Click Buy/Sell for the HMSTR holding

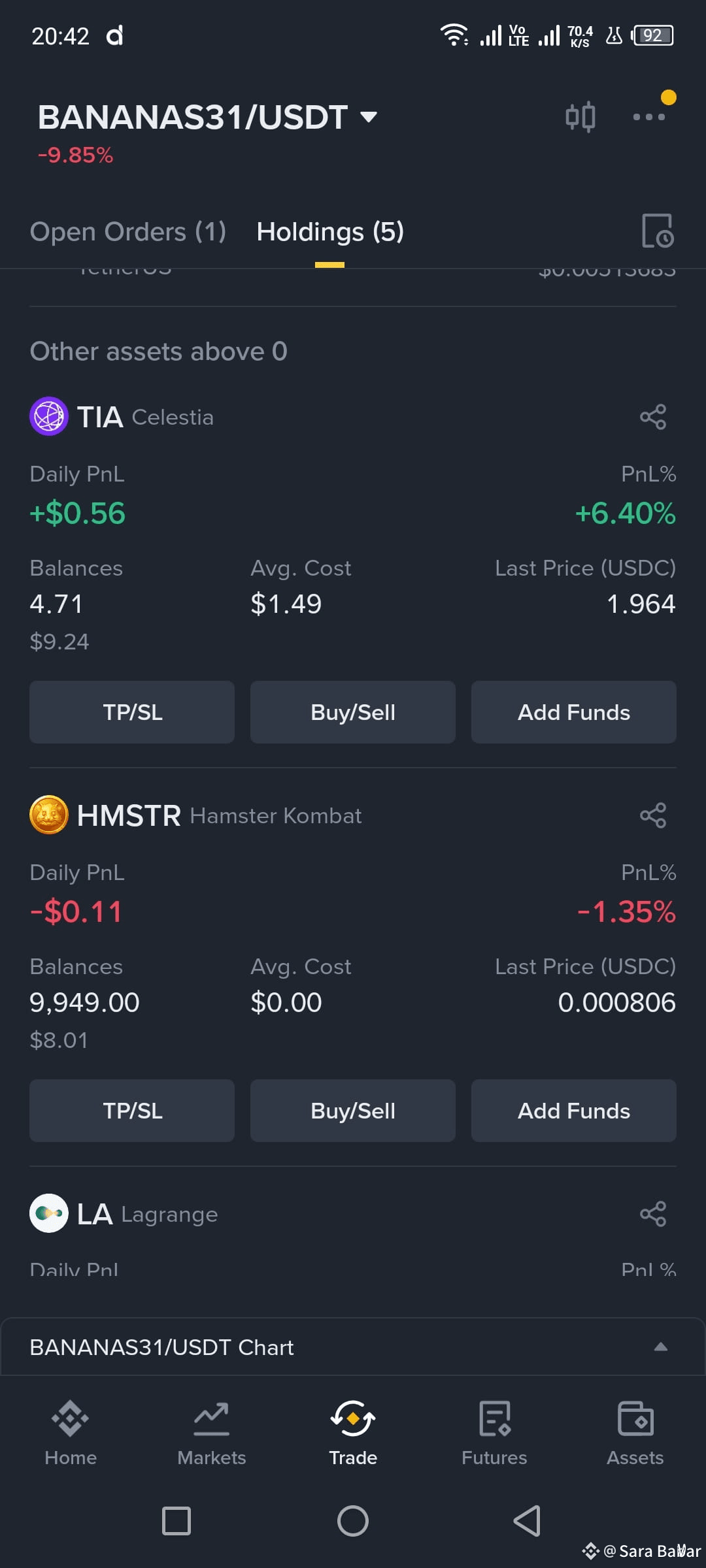[x=353, y=1111]
